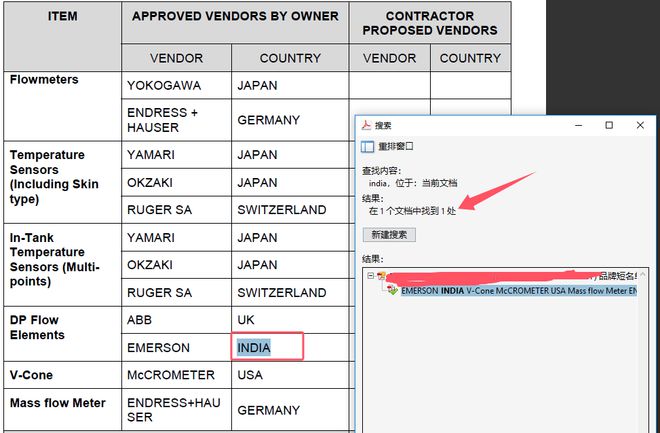Click the ENDRESS+HAUSER cell in Mass flow Meter row

click(x=176, y=409)
